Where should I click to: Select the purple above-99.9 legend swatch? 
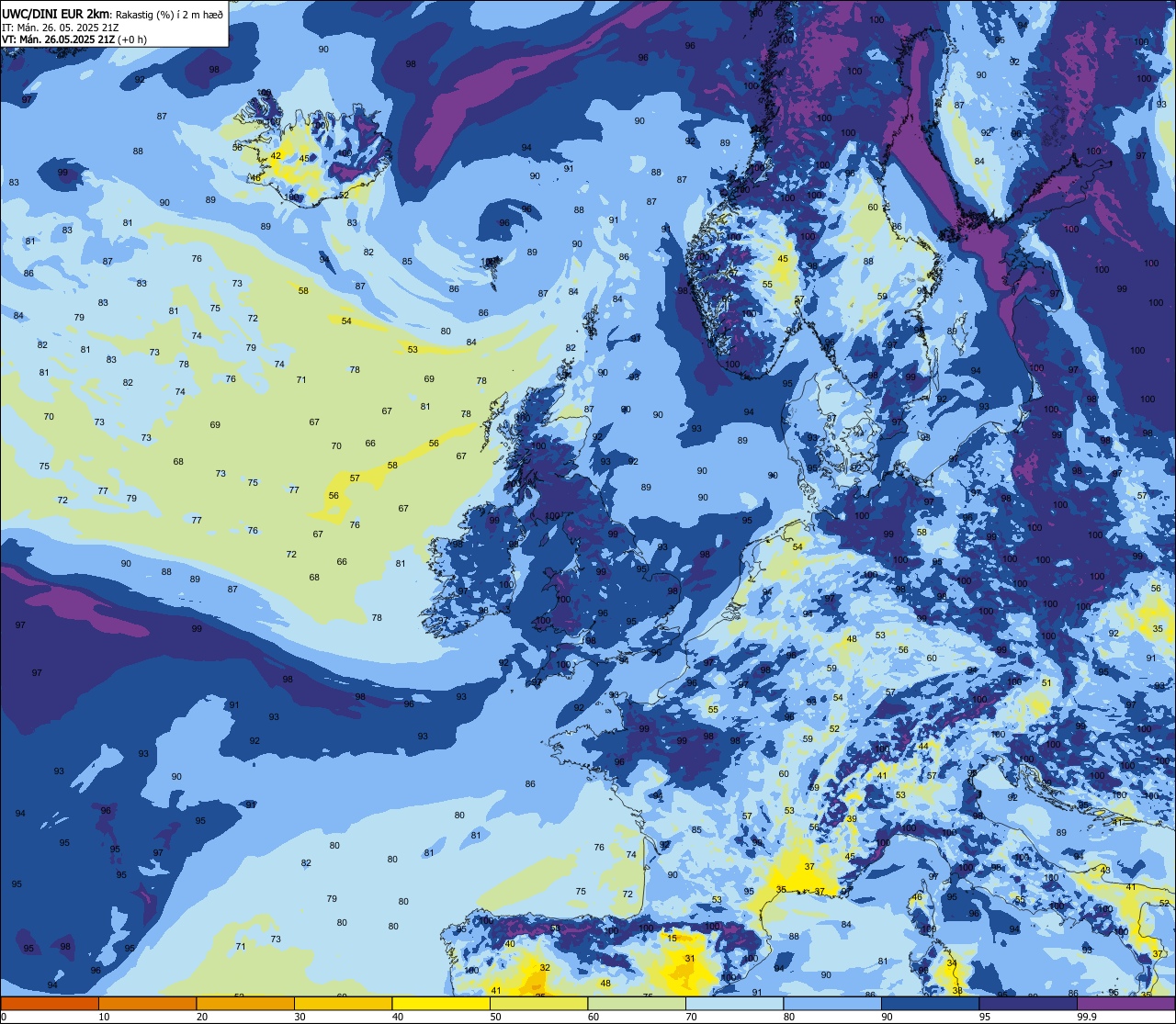[x=1125, y=1004]
